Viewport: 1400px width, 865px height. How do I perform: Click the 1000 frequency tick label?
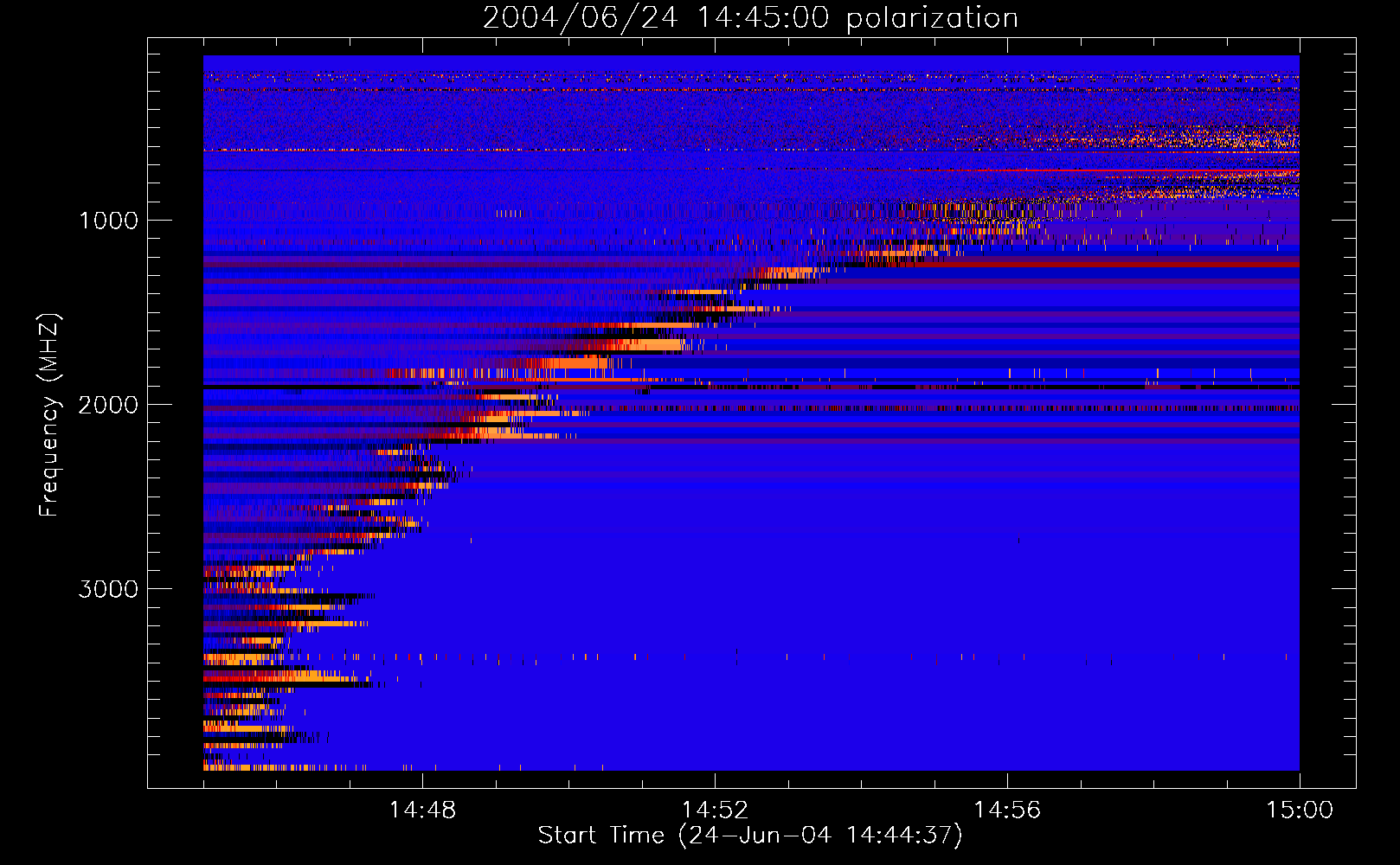(x=108, y=221)
